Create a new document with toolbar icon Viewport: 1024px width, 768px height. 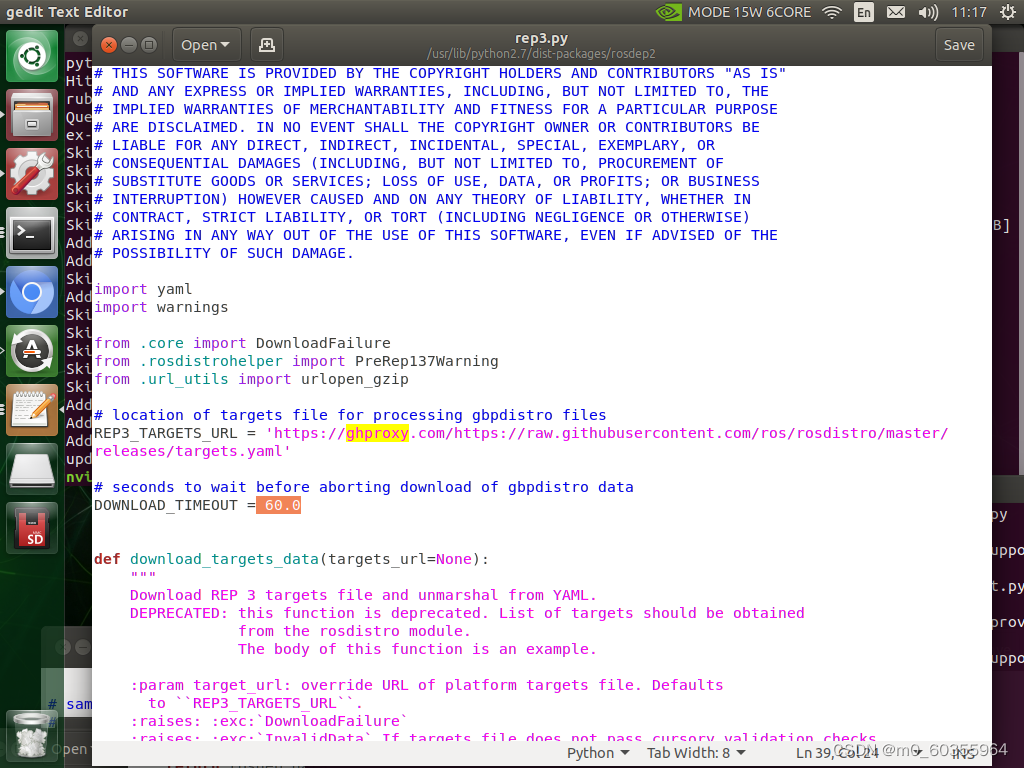pyautogui.click(x=266, y=44)
